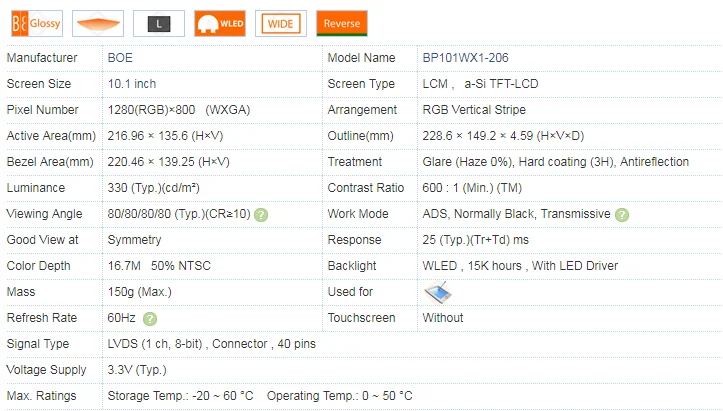723x411 pixels.
Task: Click the orange Reverse badge
Action: 342,24
